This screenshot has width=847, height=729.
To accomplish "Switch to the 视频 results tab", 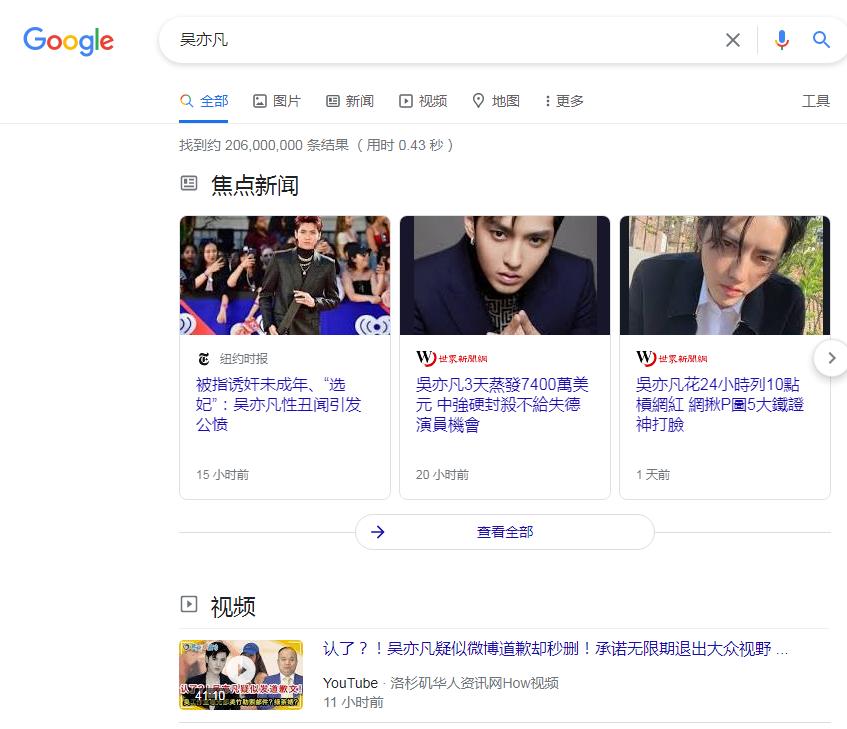I will (423, 101).
